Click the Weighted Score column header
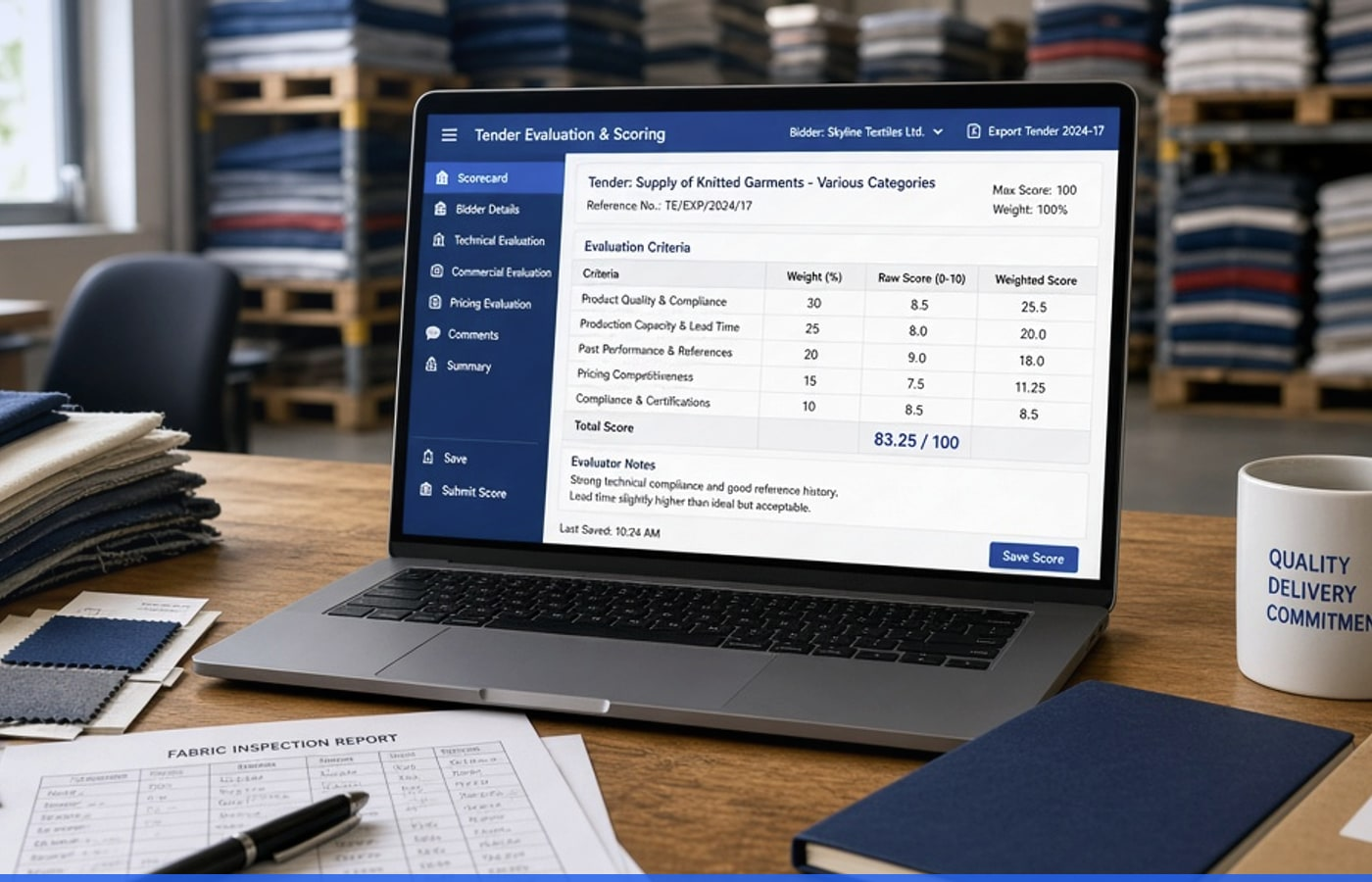The image size is (1372, 882). pos(1036,280)
